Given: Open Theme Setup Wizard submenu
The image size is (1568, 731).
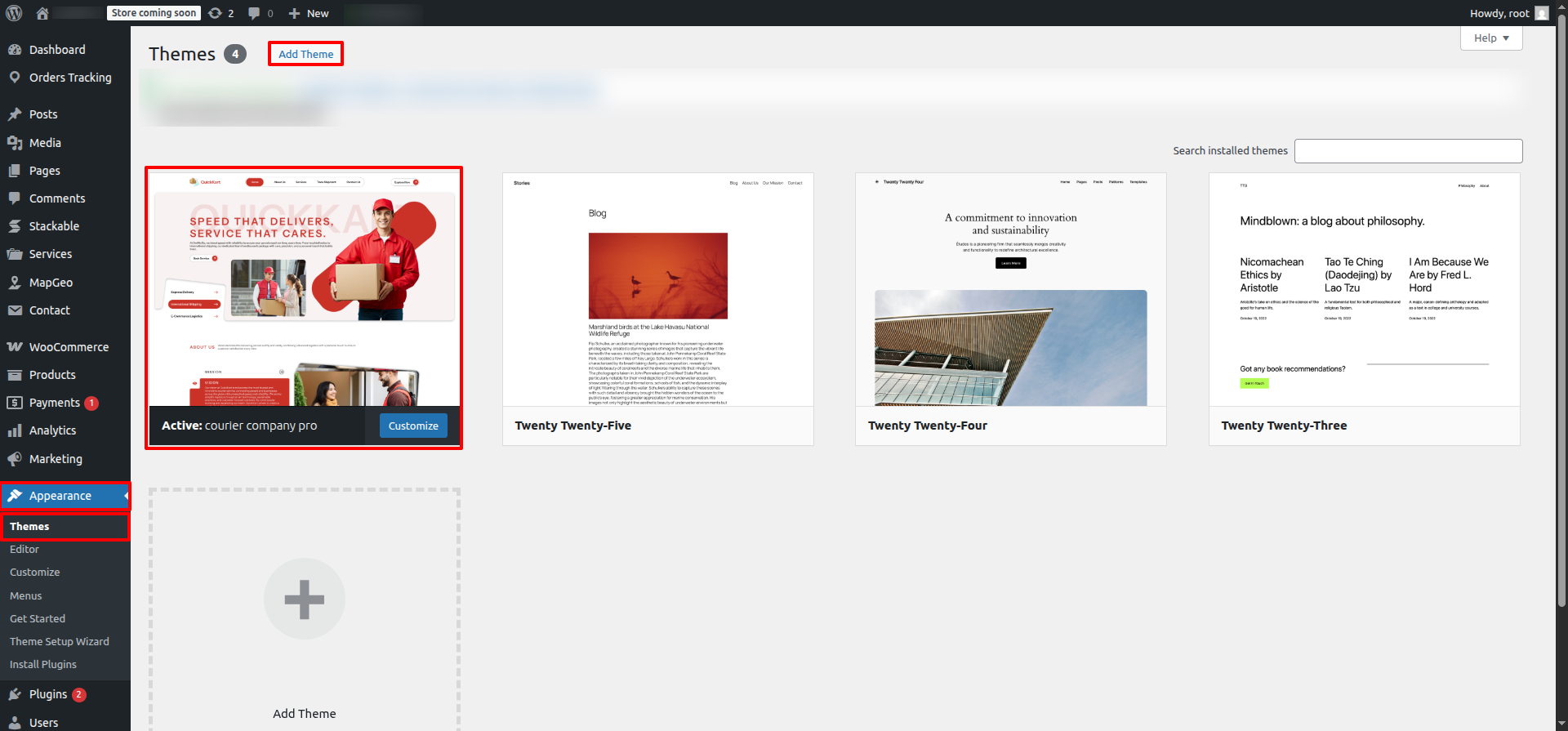Looking at the screenshot, I should coord(59,642).
